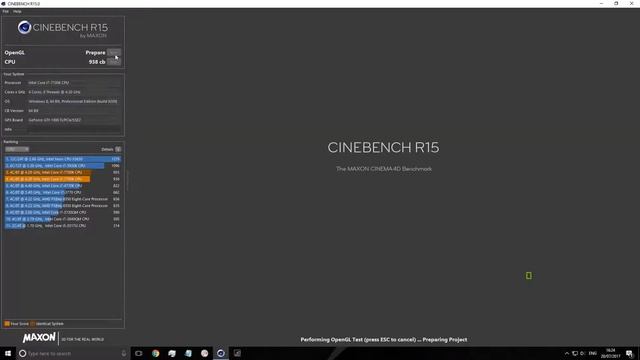This screenshot has height=360, width=640.
Task: Show hidden system tray icons
Action: point(567,353)
